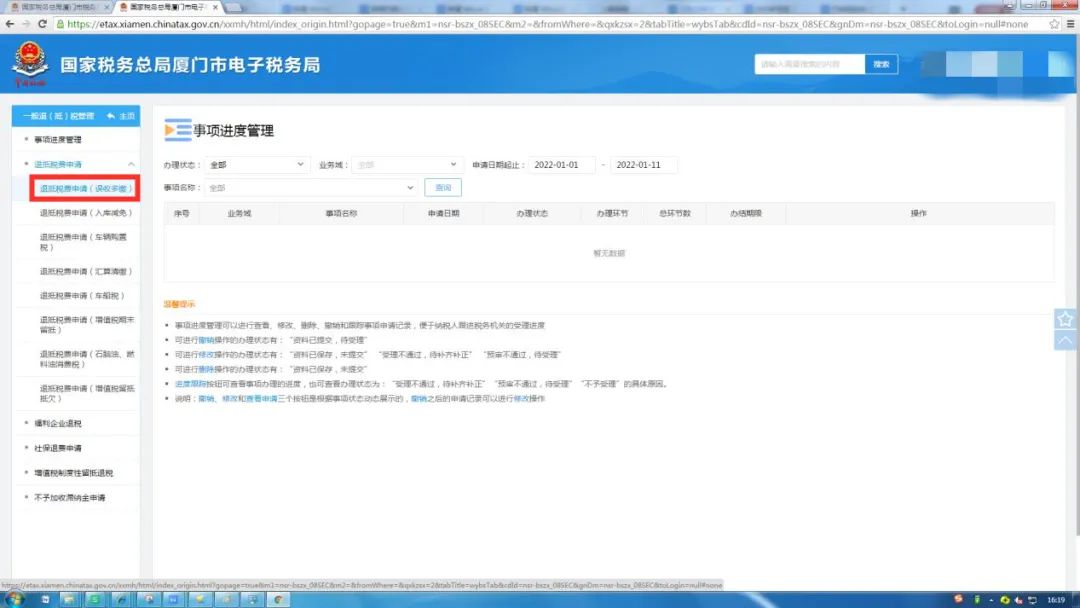Select 退抵税费申请（误收多缴）
This screenshot has width=1080, height=608.
pos(85,188)
